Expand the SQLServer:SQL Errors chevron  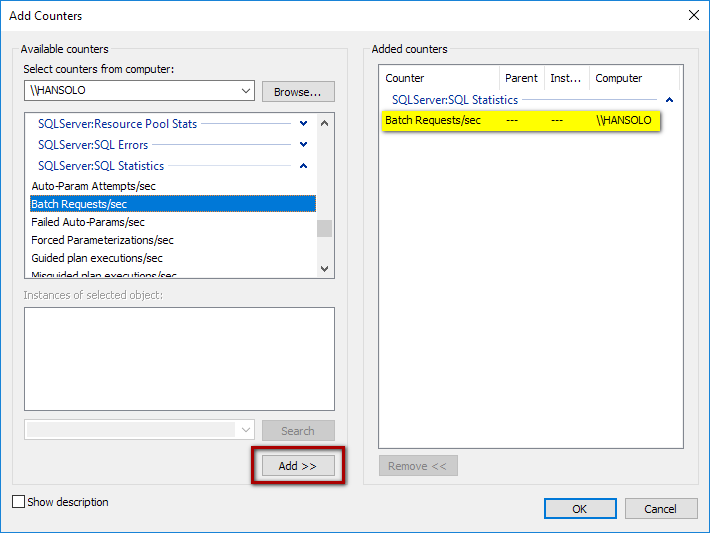(x=304, y=145)
